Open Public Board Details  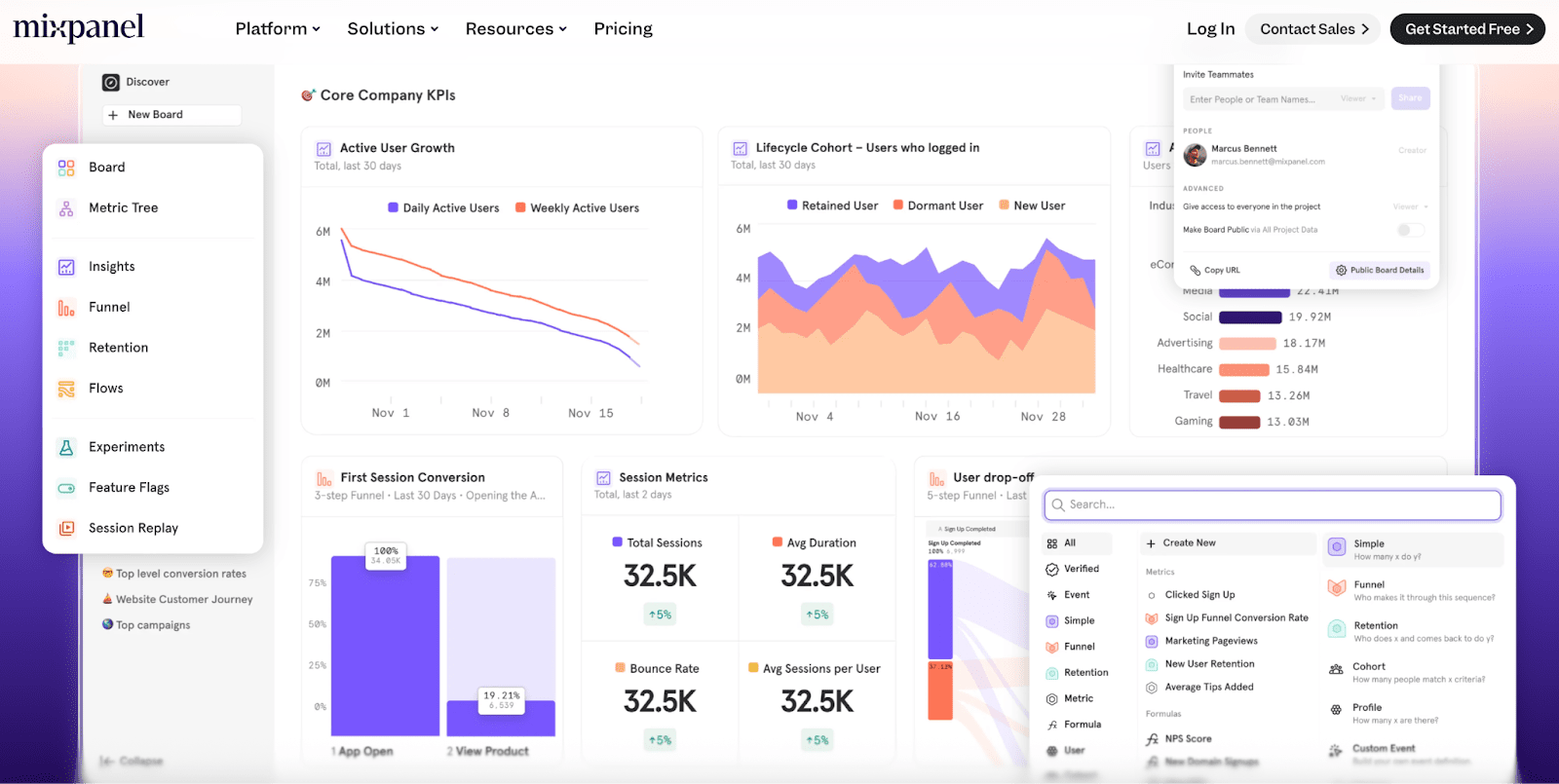(1380, 271)
